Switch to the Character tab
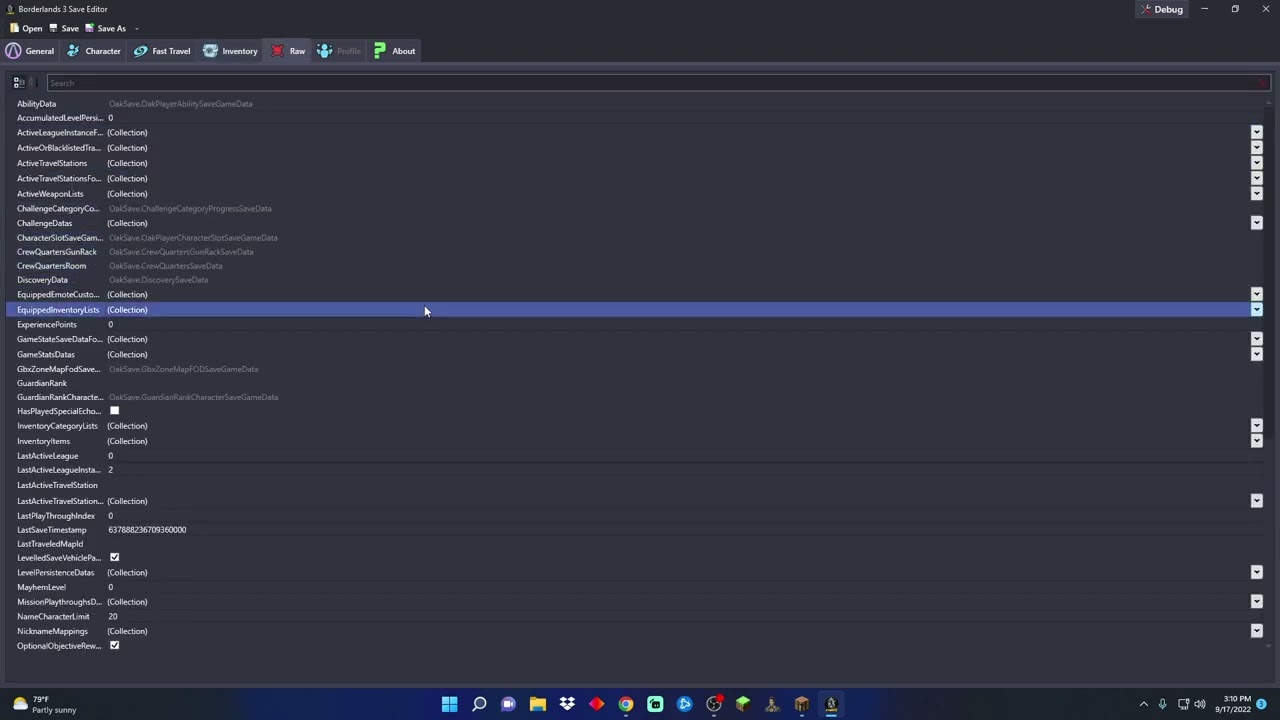Image resolution: width=1280 pixels, height=720 pixels. click(x=93, y=51)
